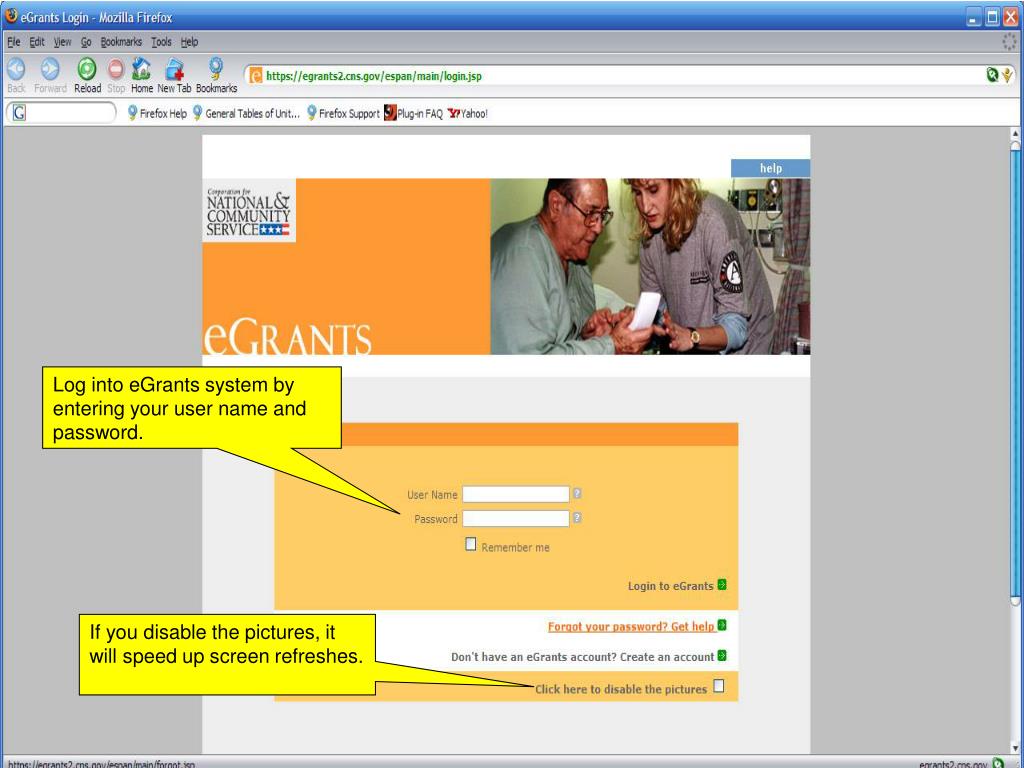Maximize the Firefox window
Screen dimensions: 1024x768
click(x=993, y=18)
